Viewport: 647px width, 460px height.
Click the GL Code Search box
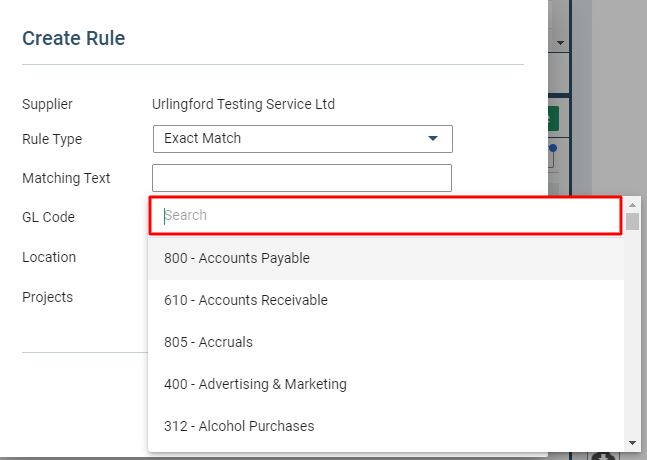pyautogui.click(x=385, y=215)
